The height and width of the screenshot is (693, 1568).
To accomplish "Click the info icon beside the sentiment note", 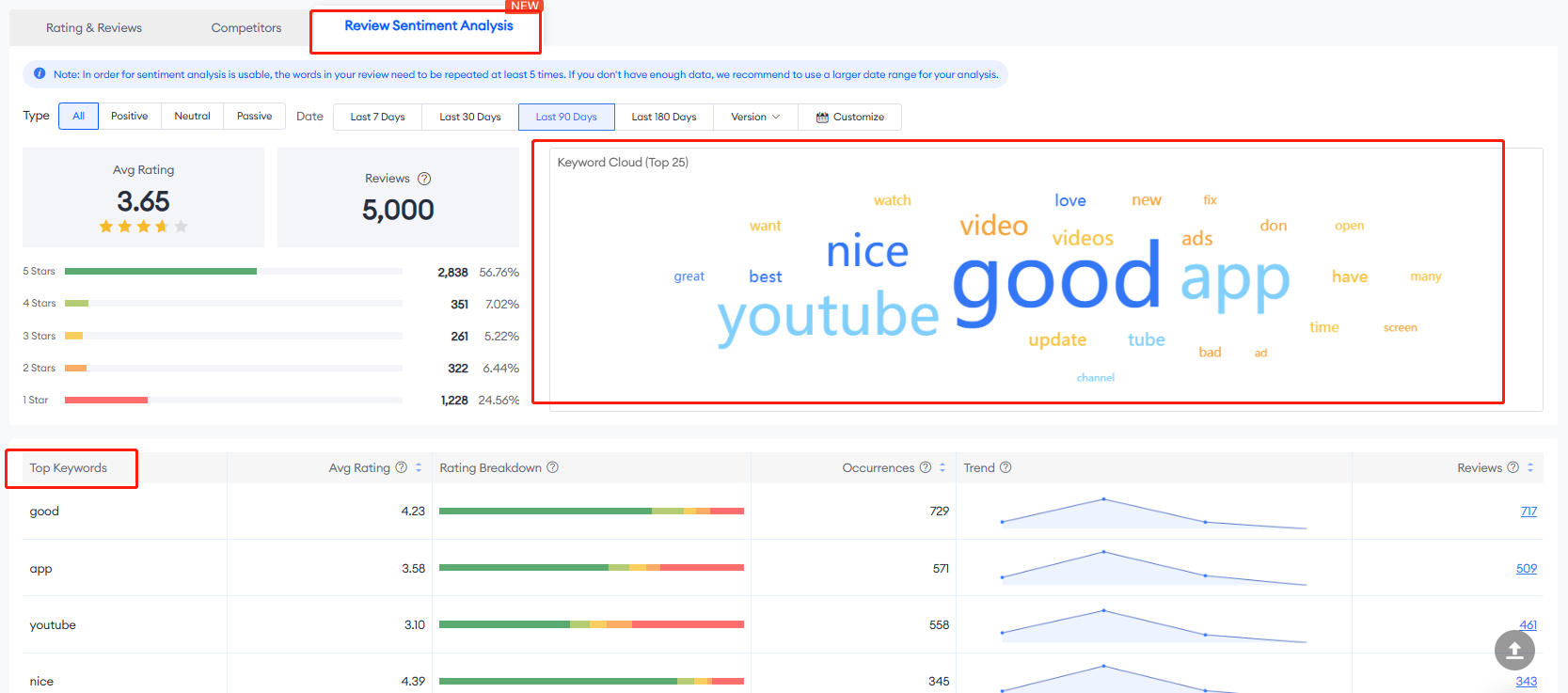I will 40,73.
